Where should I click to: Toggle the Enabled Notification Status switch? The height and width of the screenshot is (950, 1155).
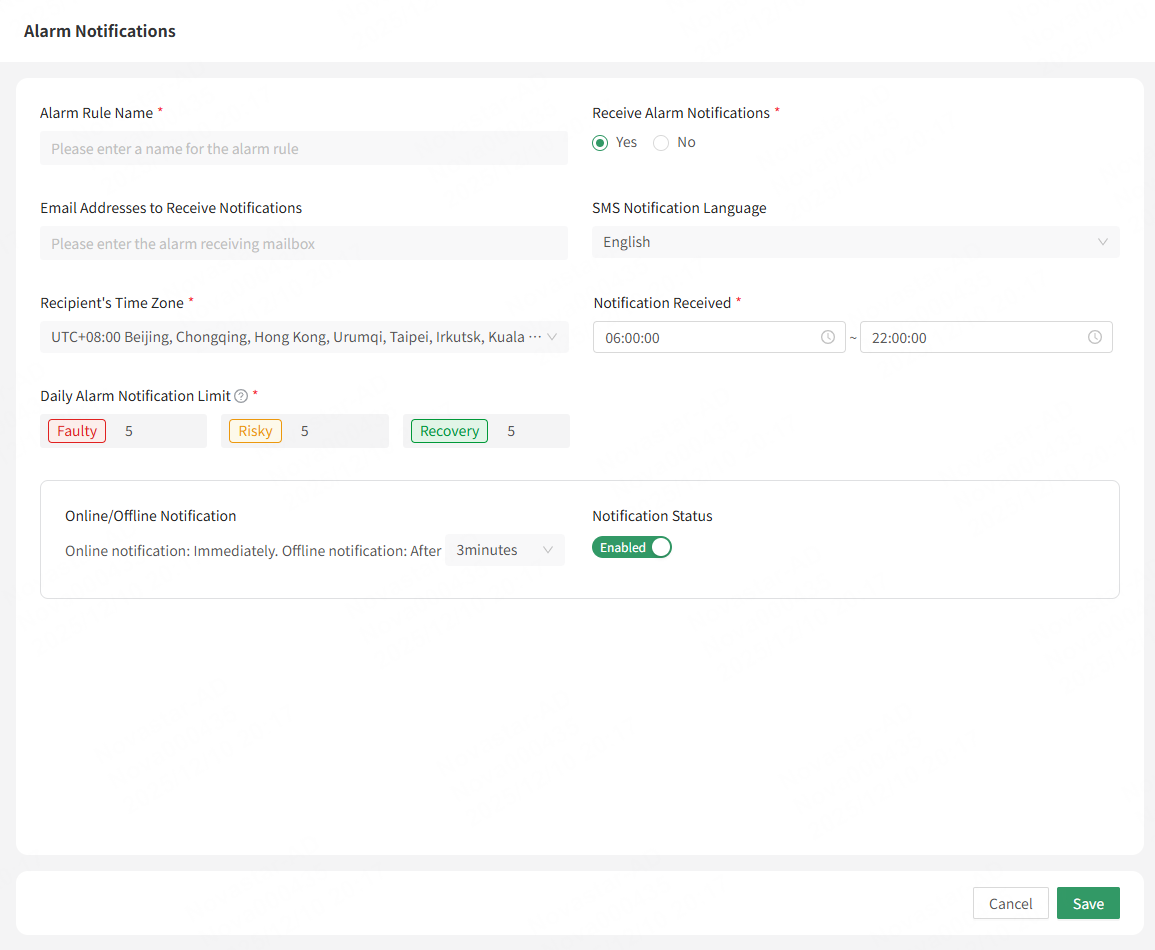click(x=632, y=548)
